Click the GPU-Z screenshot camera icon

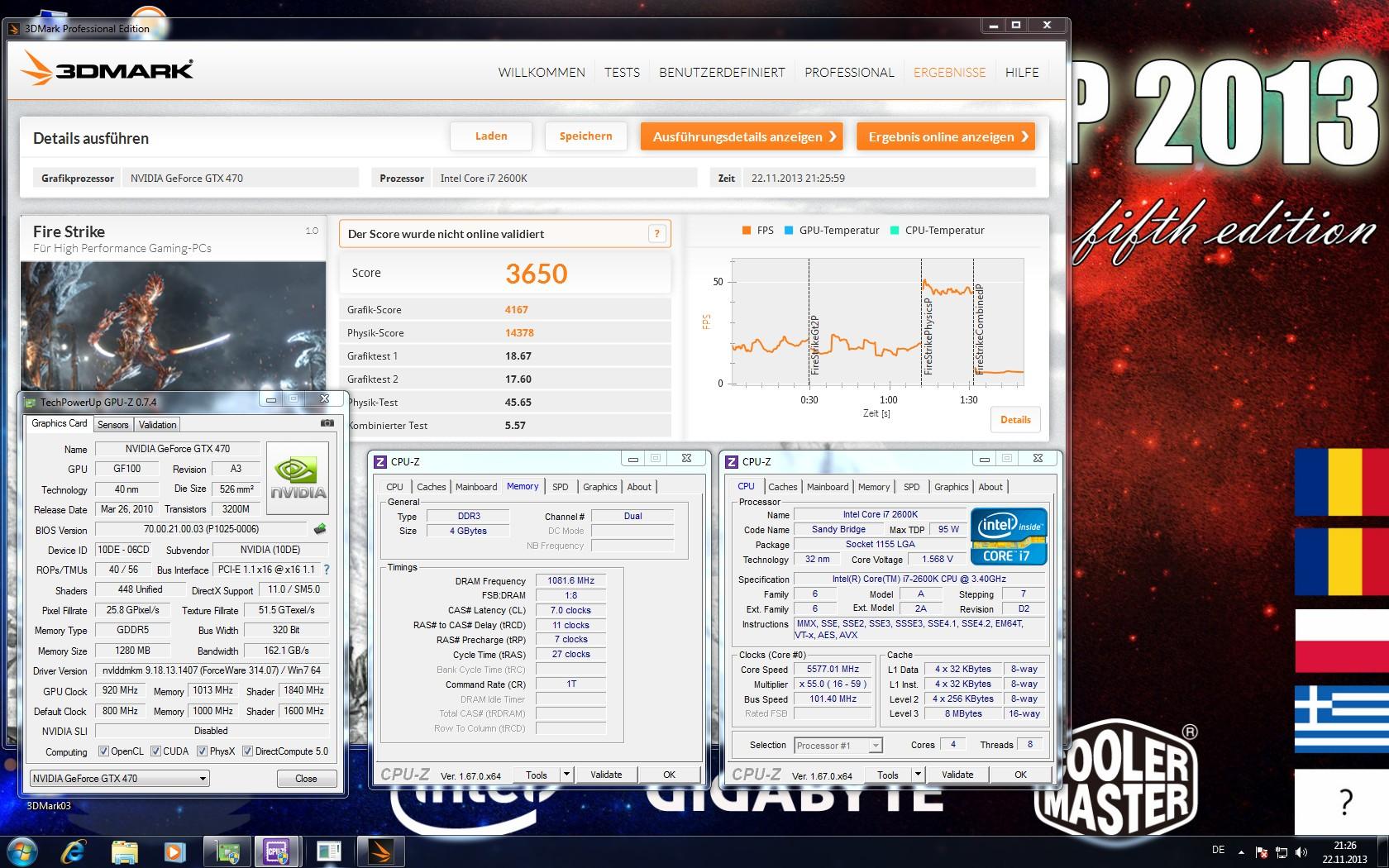point(327,422)
